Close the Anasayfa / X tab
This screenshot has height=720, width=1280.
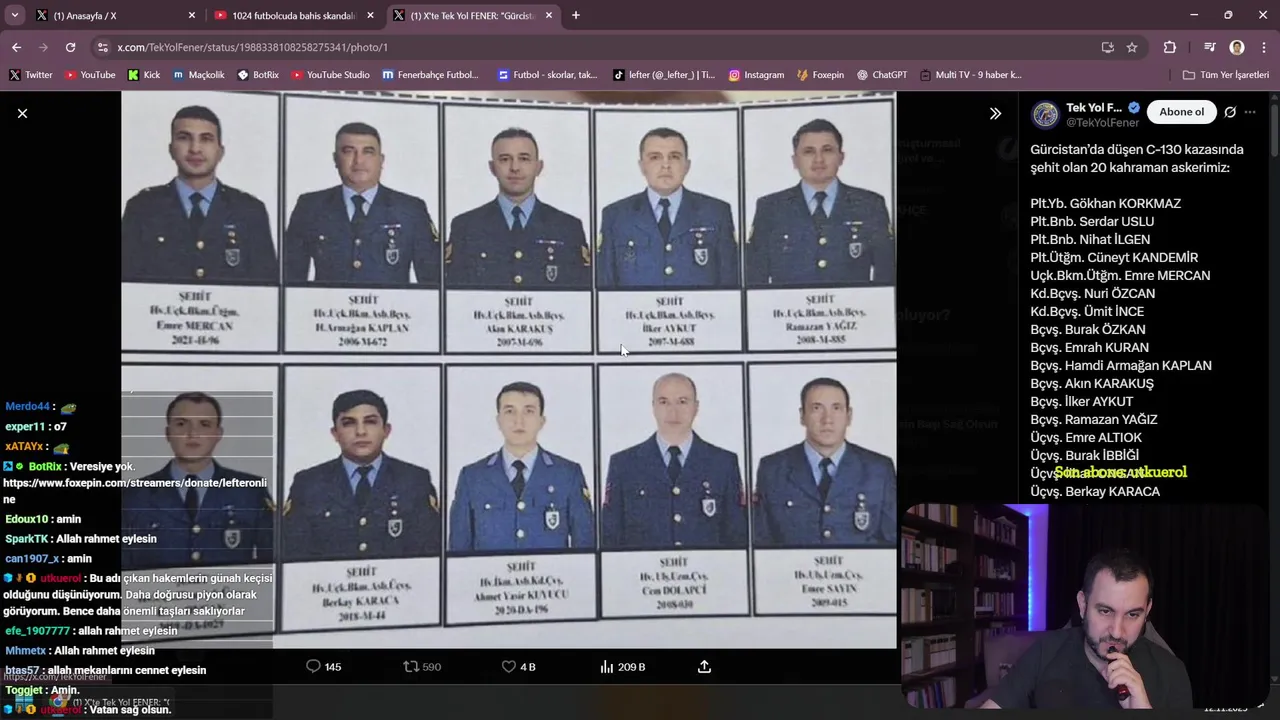(x=192, y=15)
